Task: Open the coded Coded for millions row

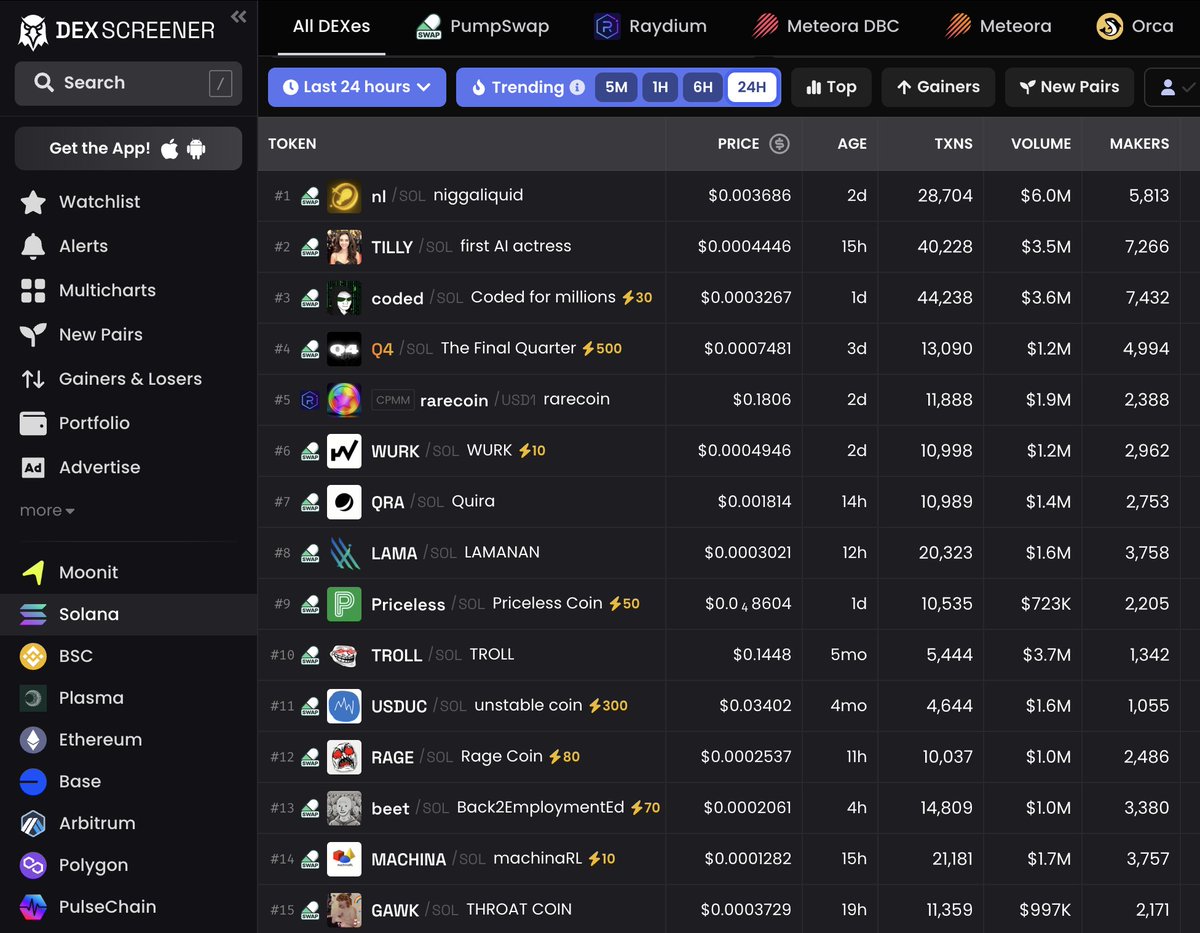Action: pyautogui.click(x=729, y=298)
